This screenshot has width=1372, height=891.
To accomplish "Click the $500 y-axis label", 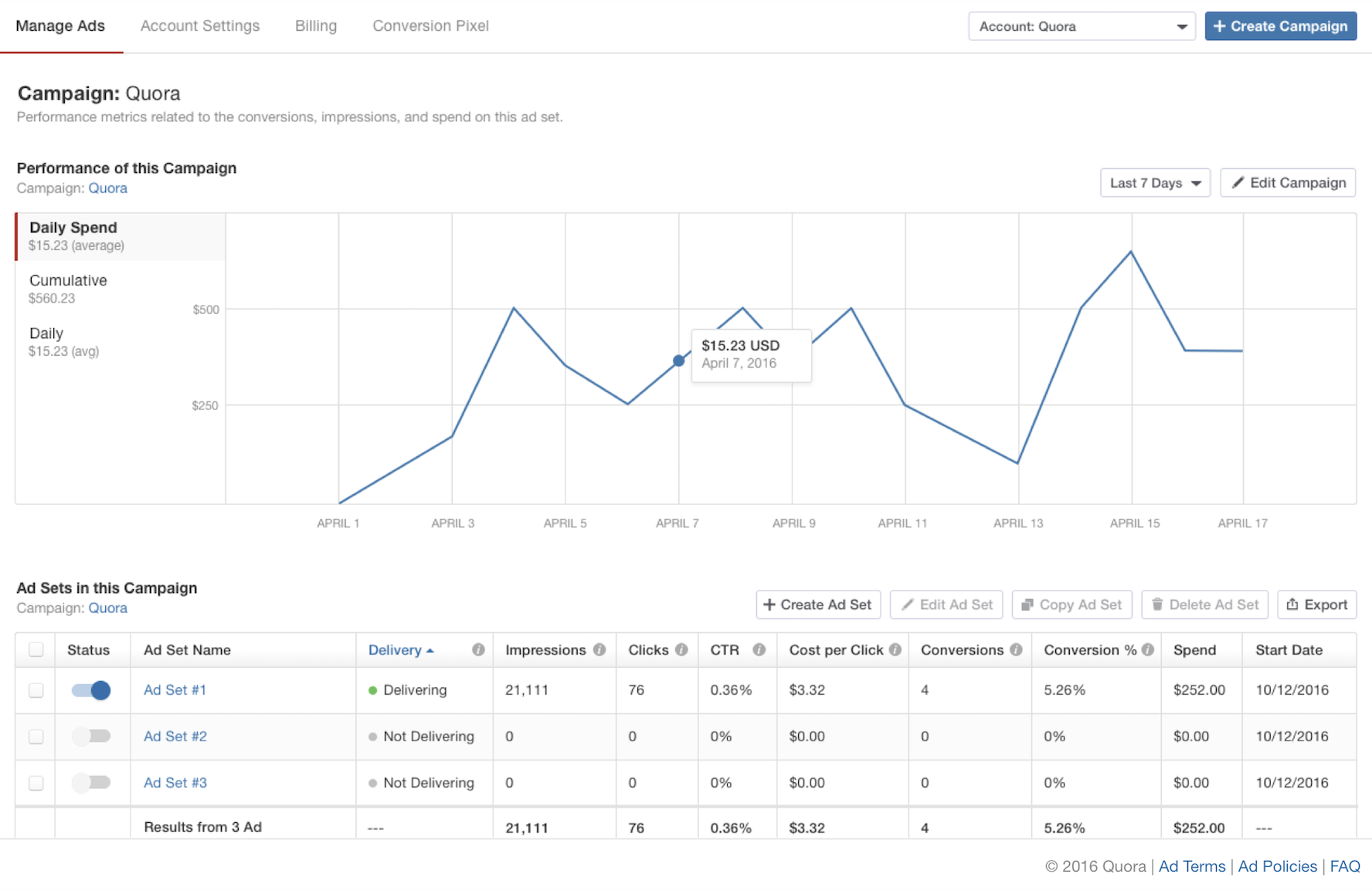I will tap(205, 310).
